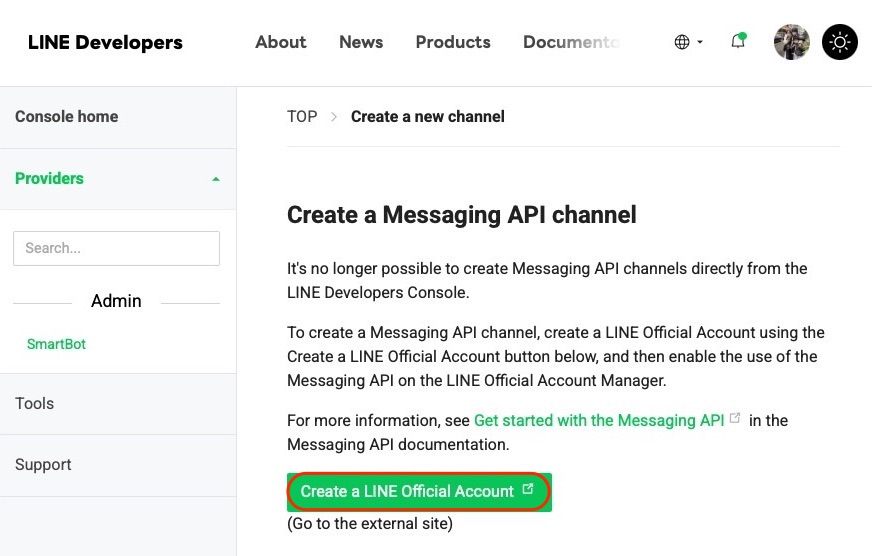Image resolution: width=872 pixels, height=556 pixels.
Task: Open the About menu item
Action: pos(281,42)
